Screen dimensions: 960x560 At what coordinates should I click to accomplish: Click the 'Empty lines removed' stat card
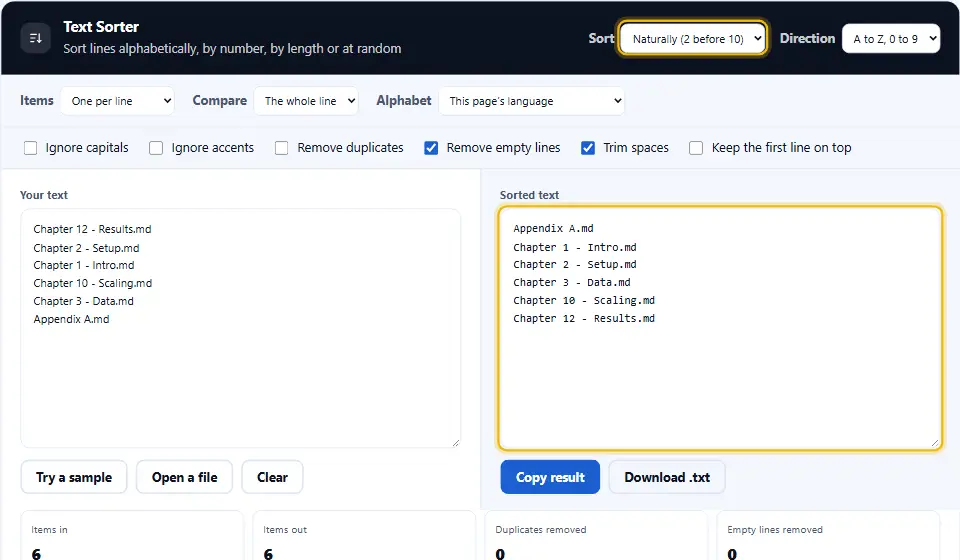pyautogui.click(x=828, y=536)
